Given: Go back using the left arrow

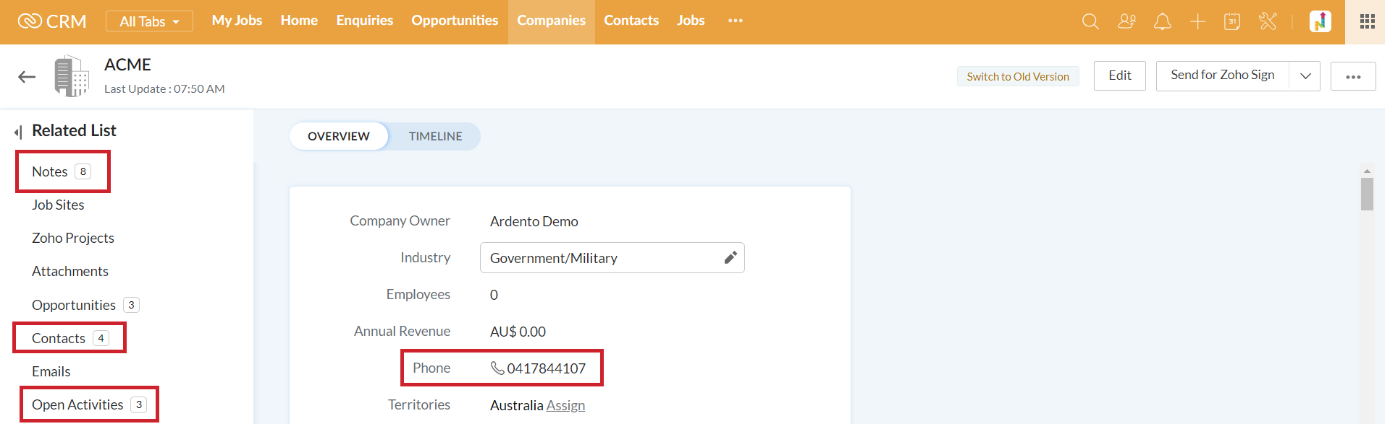Looking at the screenshot, I should pos(27,77).
